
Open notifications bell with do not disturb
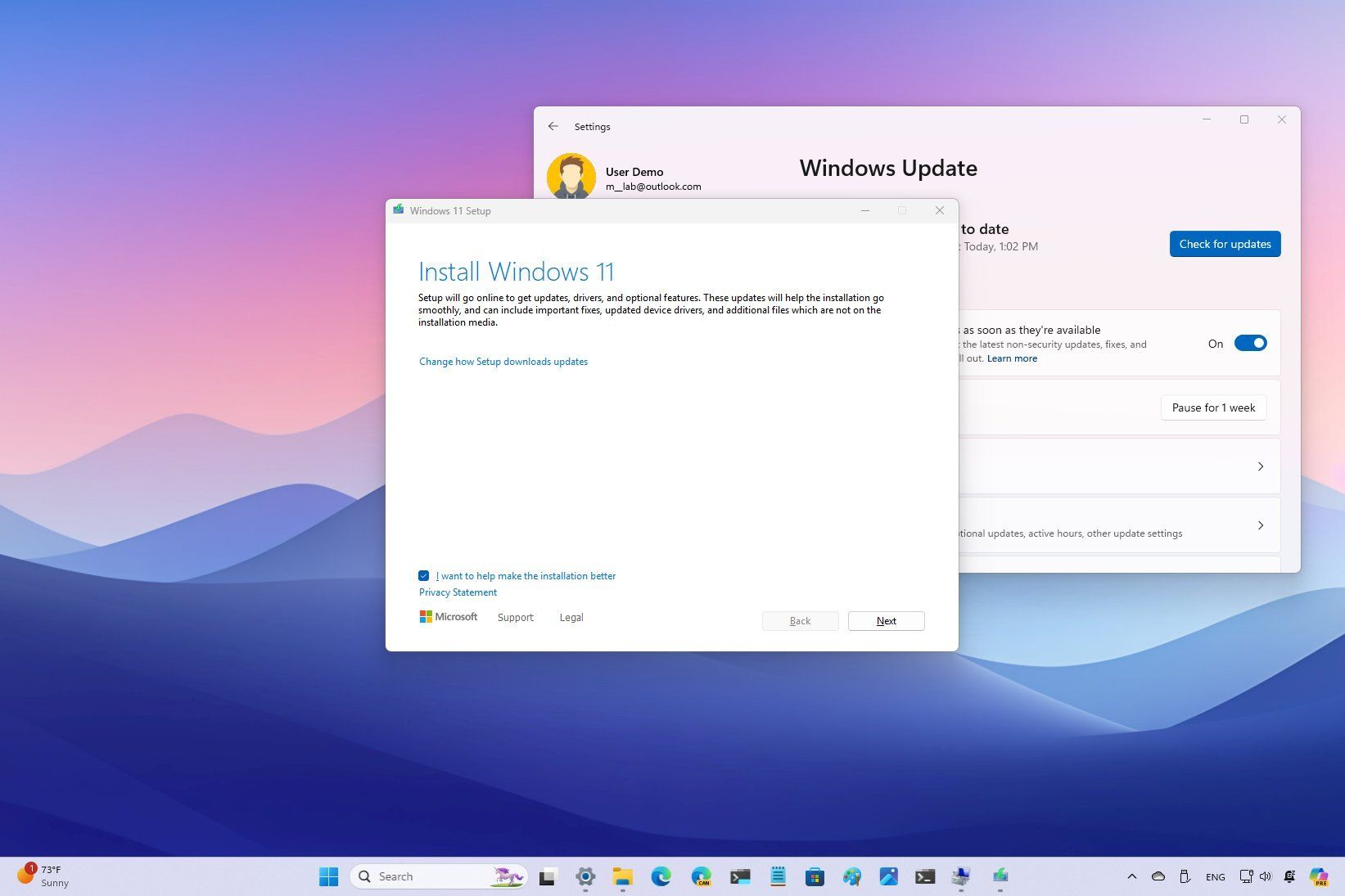[x=1290, y=876]
